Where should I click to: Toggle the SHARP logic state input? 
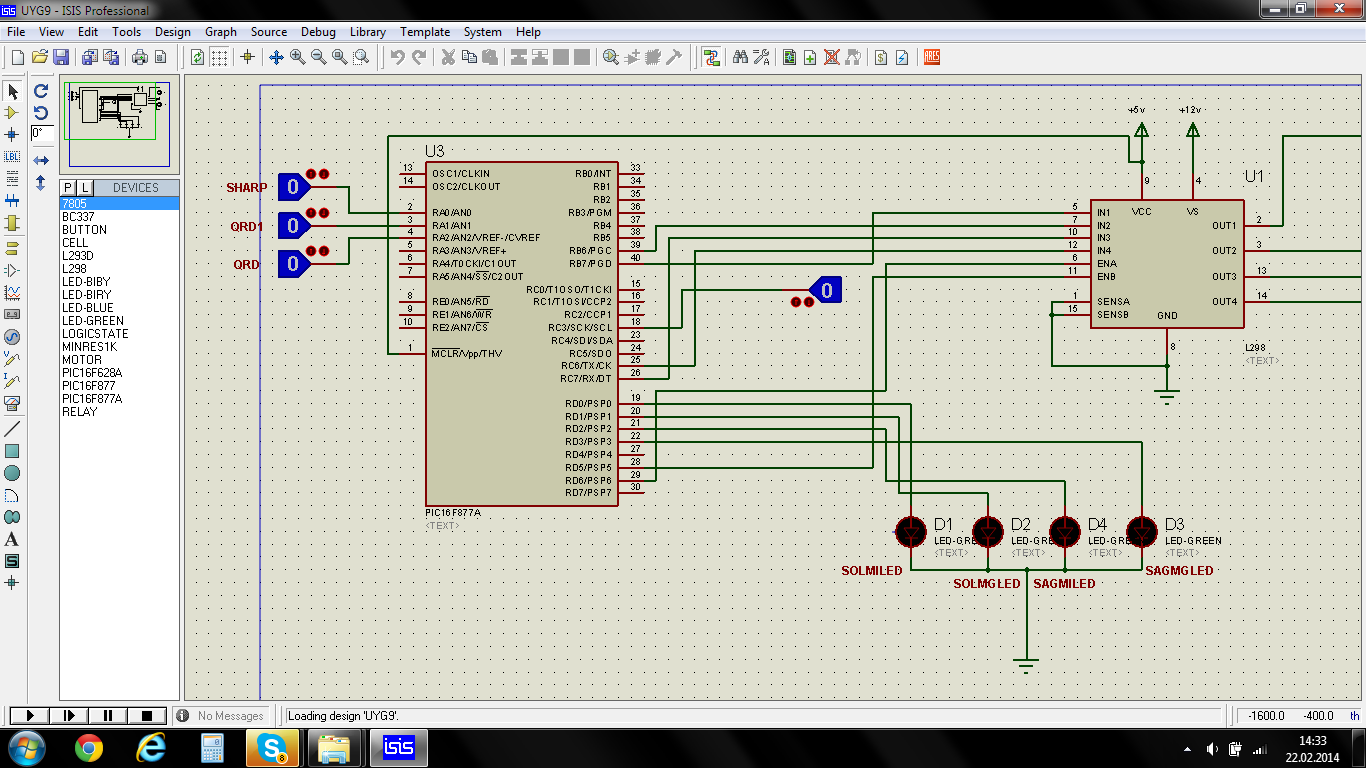(x=293, y=186)
